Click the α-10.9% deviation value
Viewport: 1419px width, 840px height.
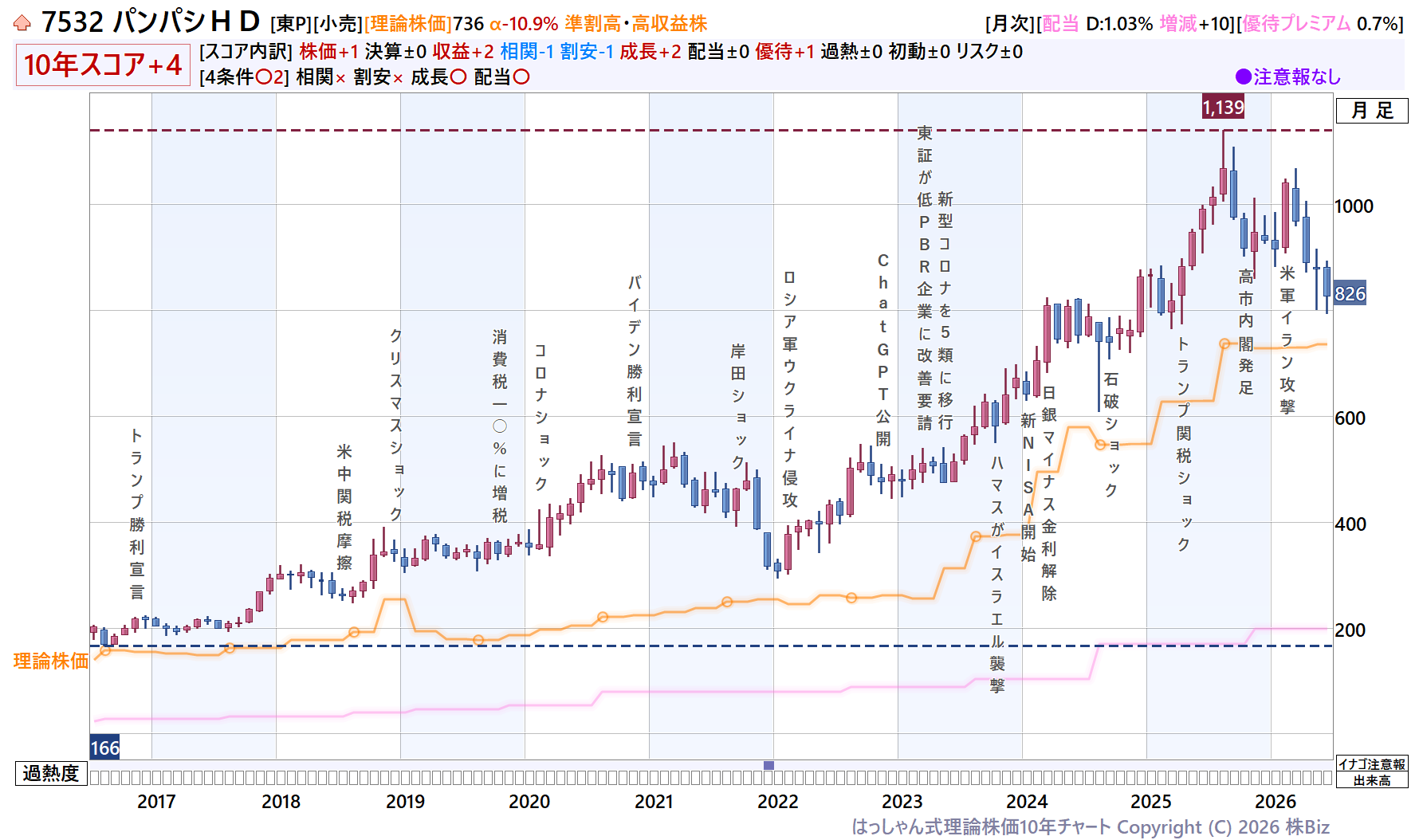pyautogui.click(x=524, y=24)
